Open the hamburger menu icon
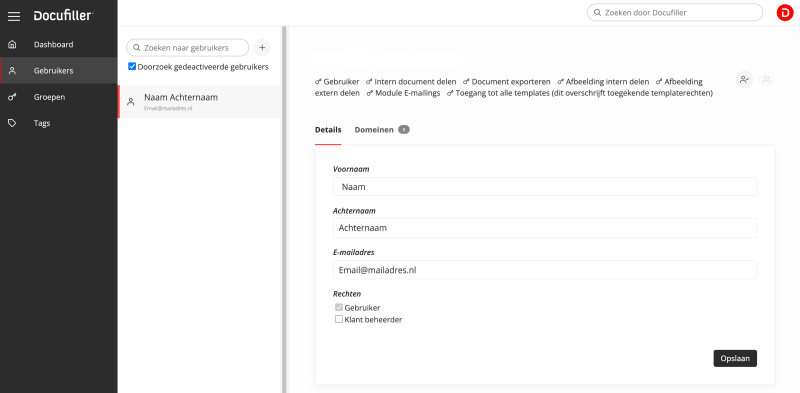Image resolution: width=800 pixels, height=393 pixels. [x=14, y=16]
